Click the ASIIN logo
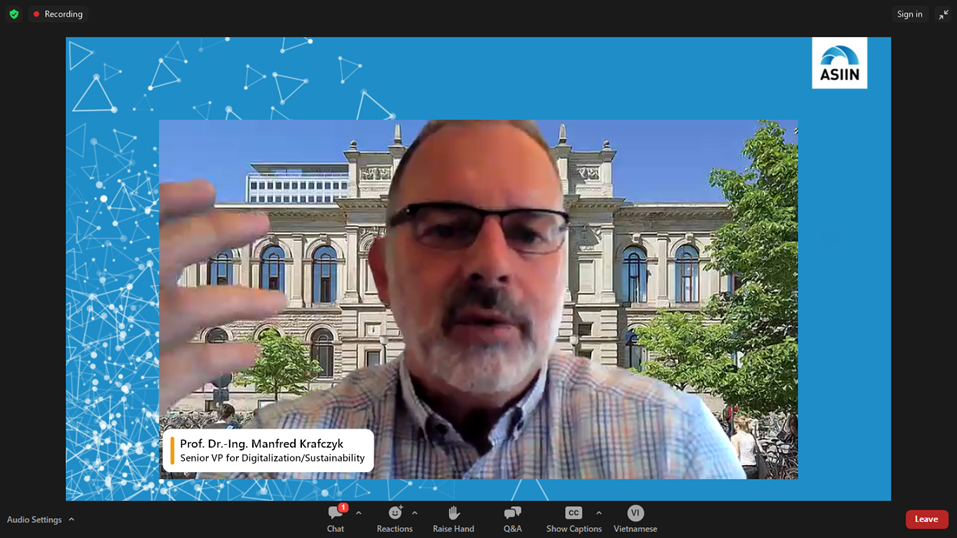This screenshot has width=957, height=538. [839, 63]
